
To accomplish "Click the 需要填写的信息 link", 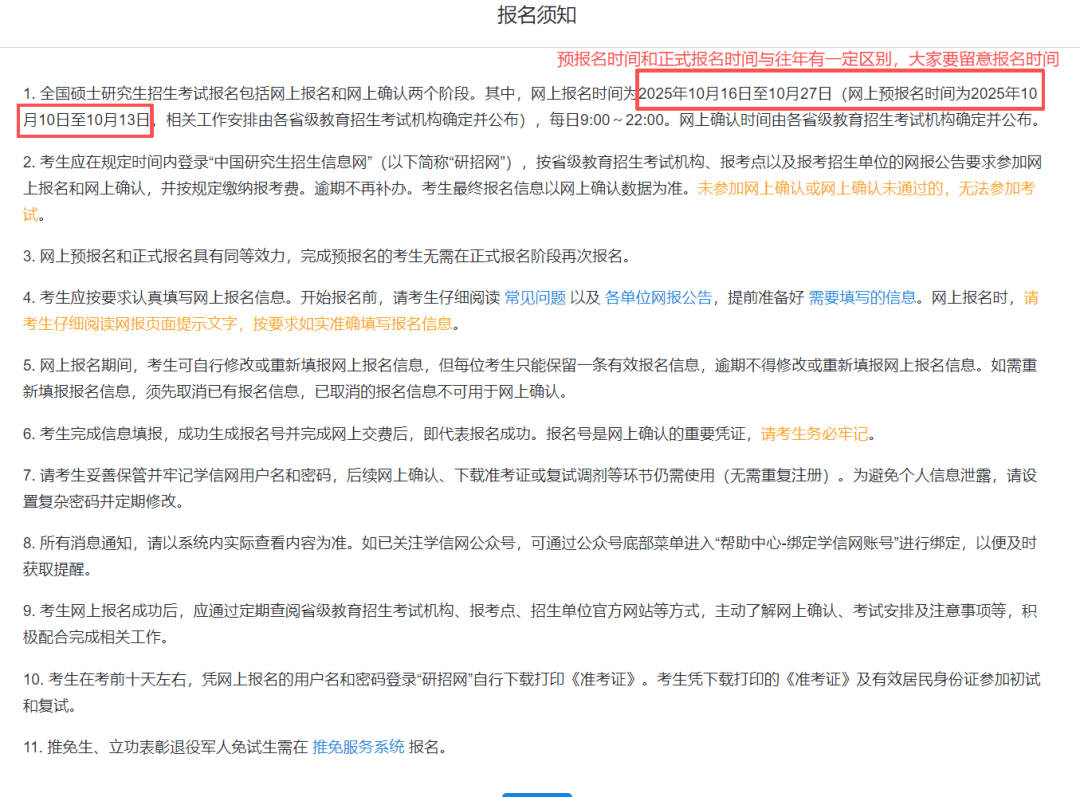I will [861, 297].
